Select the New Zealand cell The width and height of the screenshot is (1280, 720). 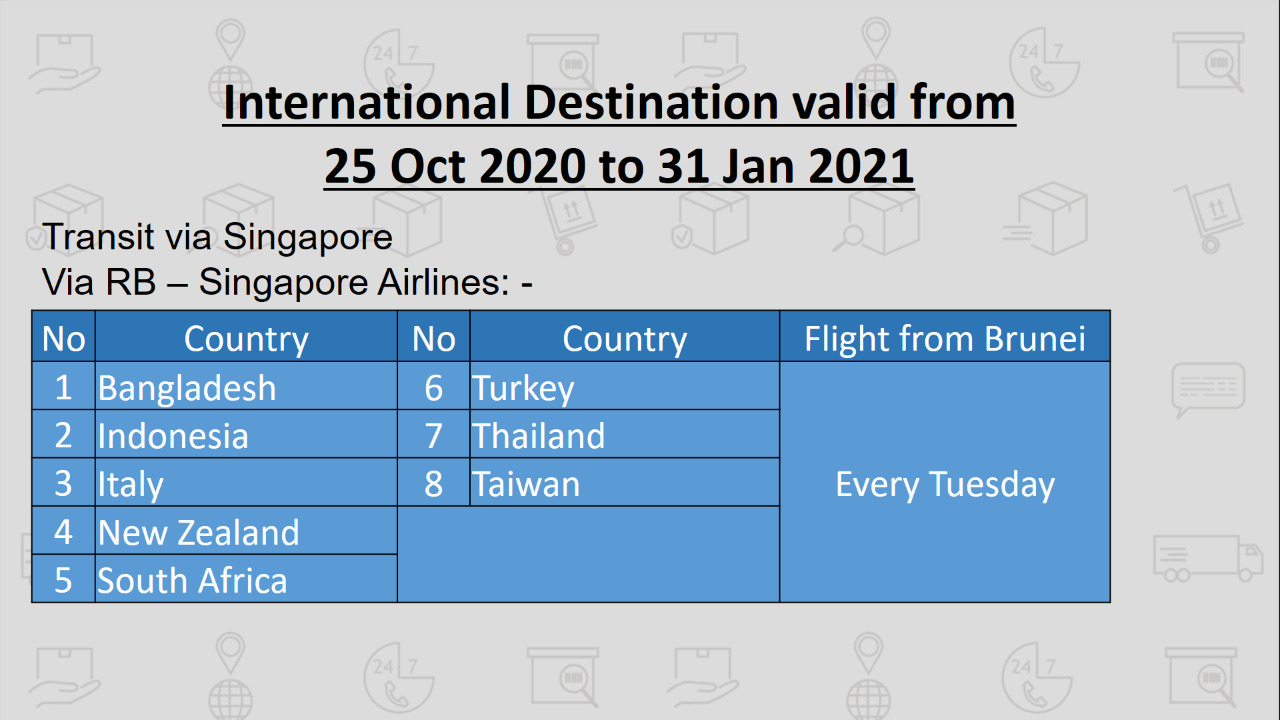tap(246, 530)
